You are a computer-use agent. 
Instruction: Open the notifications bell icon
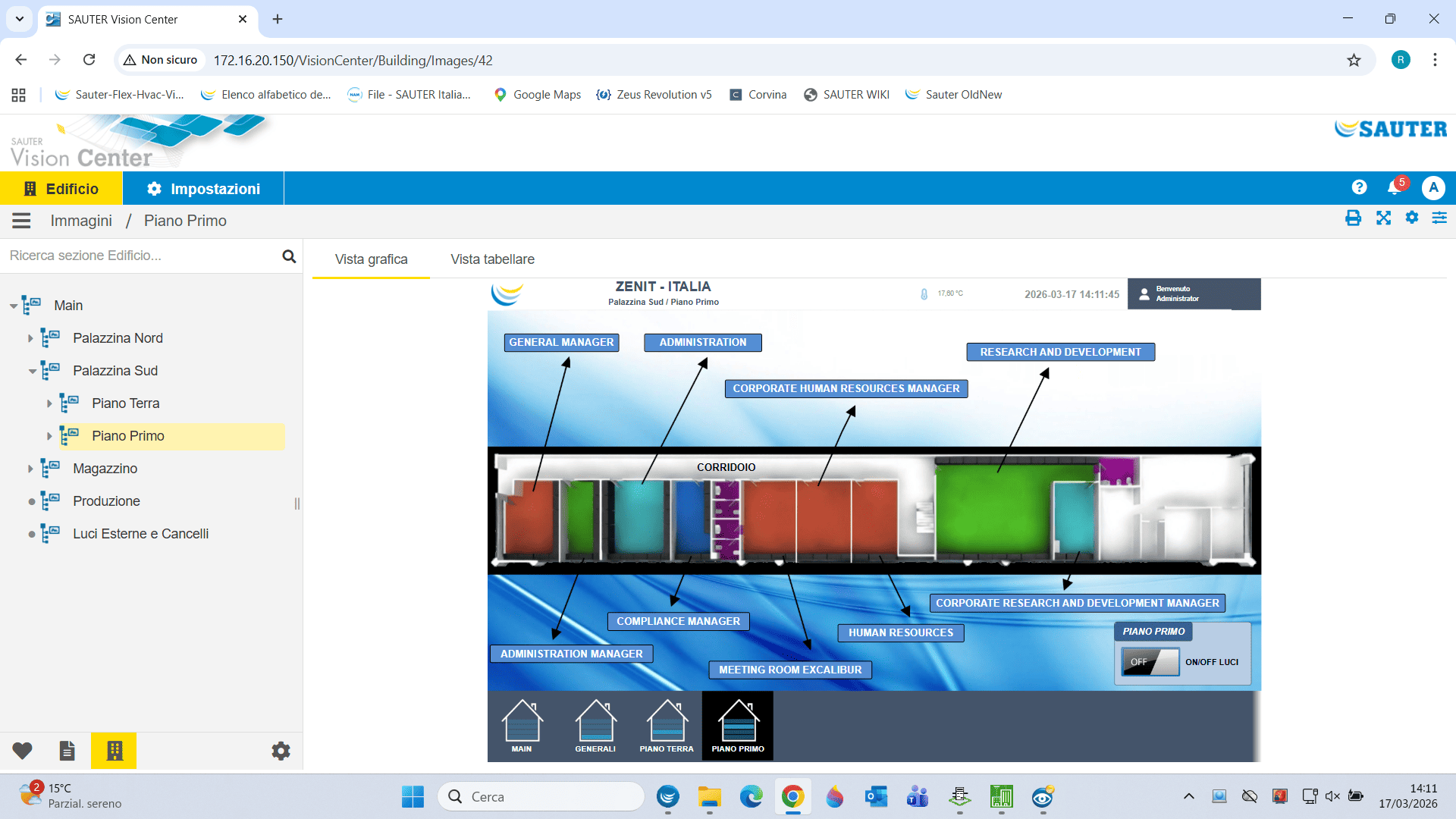pos(1394,187)
